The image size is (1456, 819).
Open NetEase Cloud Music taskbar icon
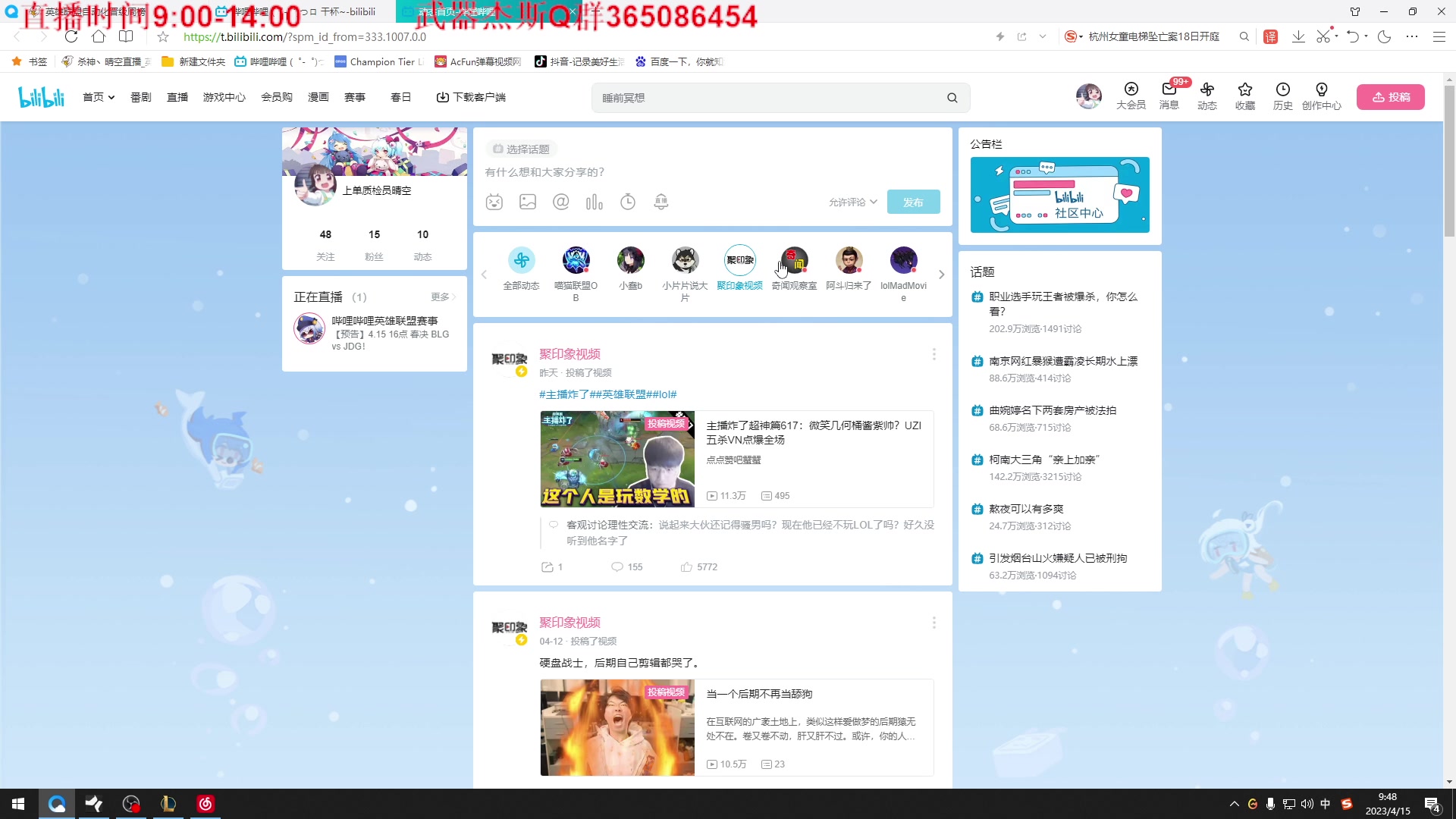point(206,804)
